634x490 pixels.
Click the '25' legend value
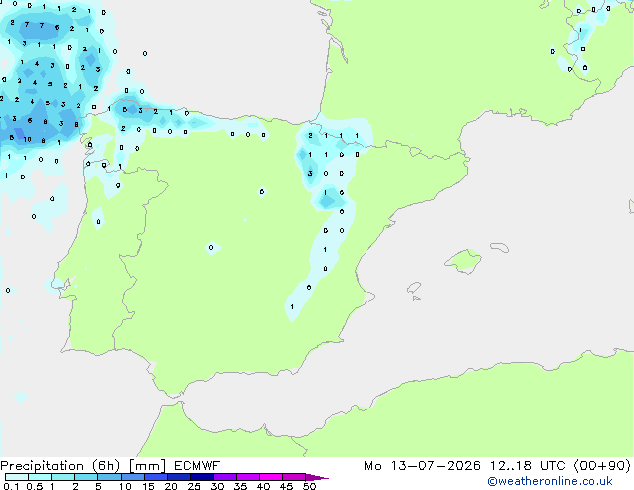pyautogui.click(x=194, y=486)
